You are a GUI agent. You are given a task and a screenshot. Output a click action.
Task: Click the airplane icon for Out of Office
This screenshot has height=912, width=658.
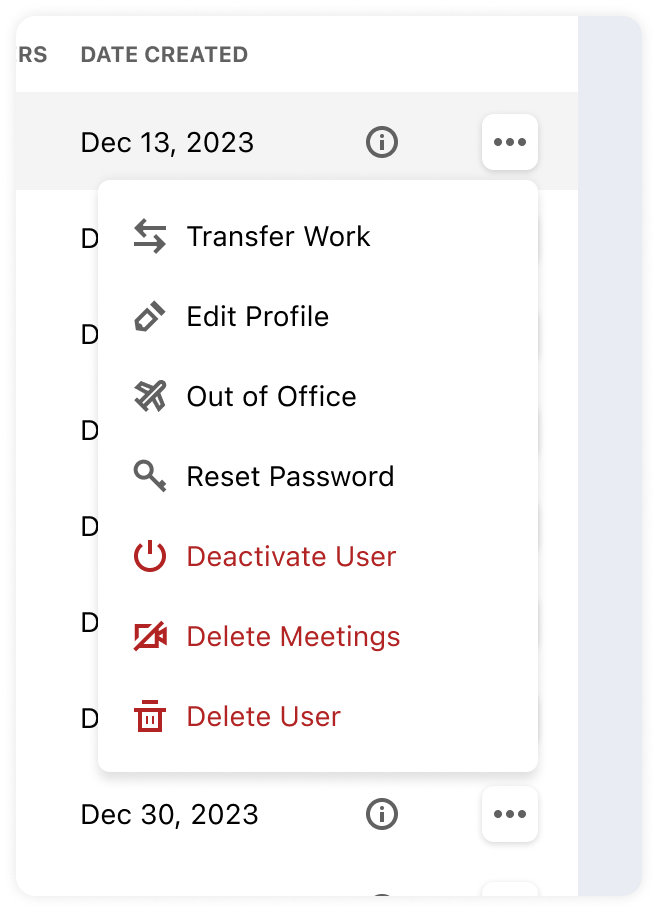pos(148,396)
